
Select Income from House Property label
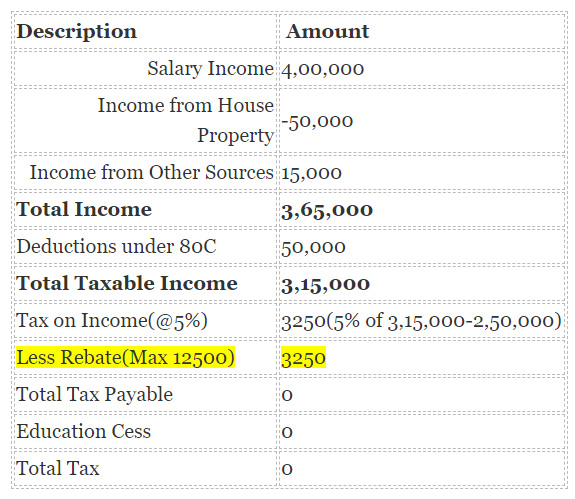186,120
